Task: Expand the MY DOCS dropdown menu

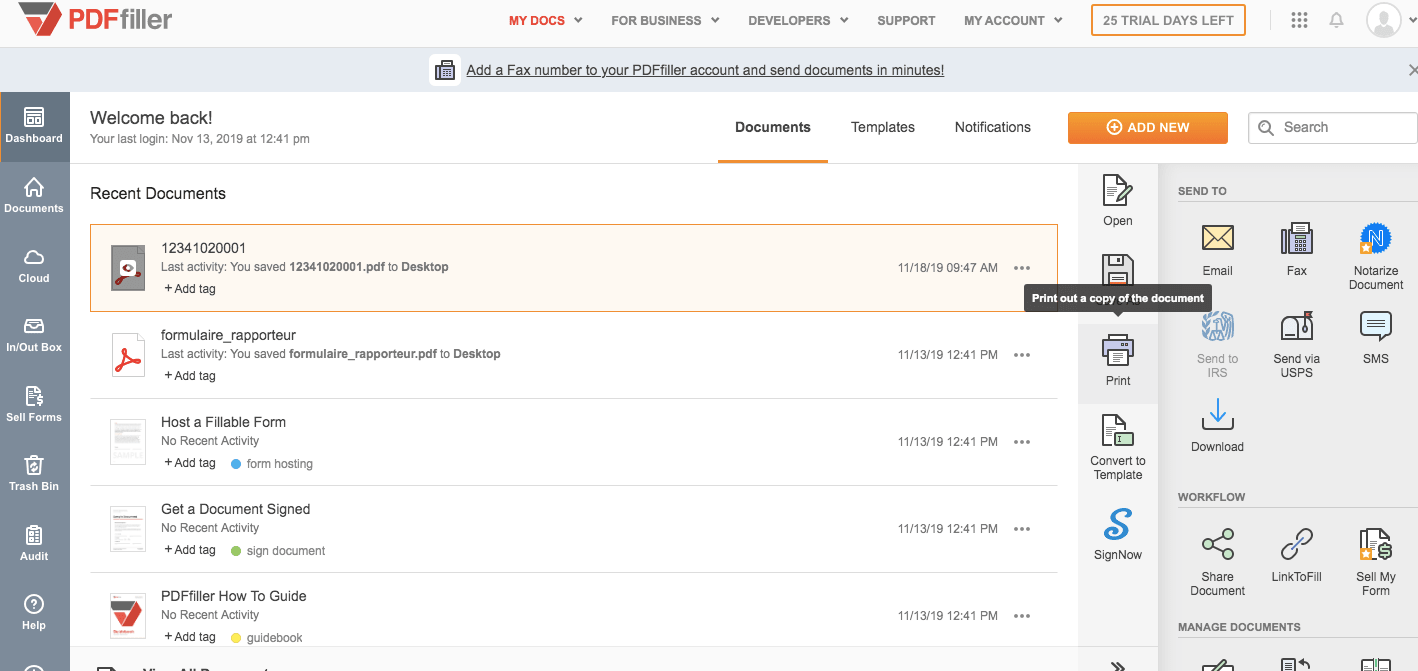Action: click(x=545, y=20)
